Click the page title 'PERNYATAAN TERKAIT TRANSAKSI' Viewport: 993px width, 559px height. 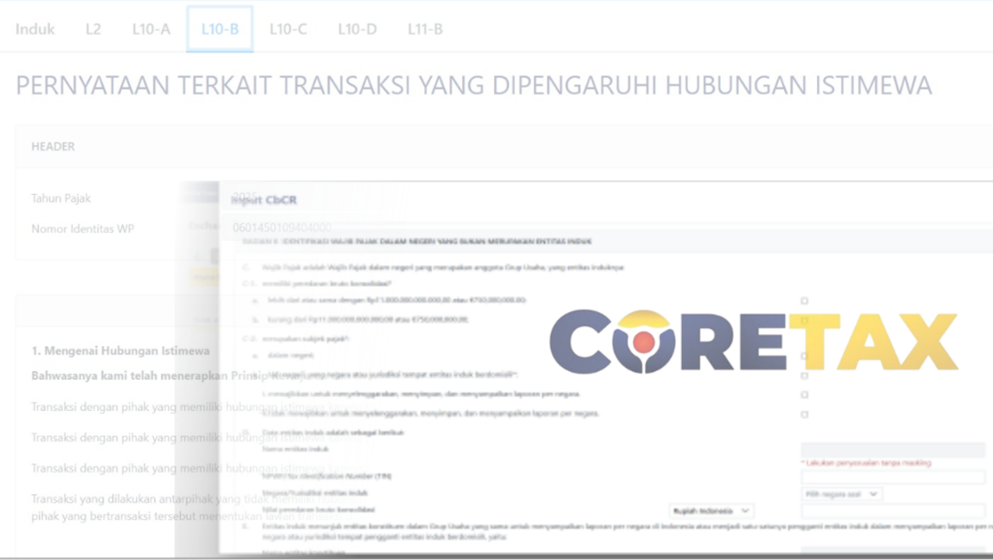[474, 85]
